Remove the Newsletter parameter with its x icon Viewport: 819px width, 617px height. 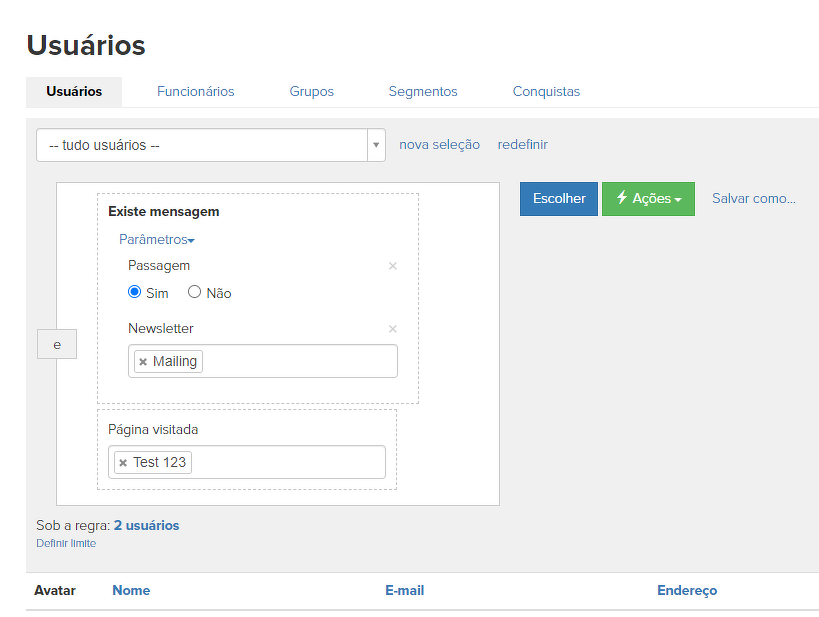point(392,329)
